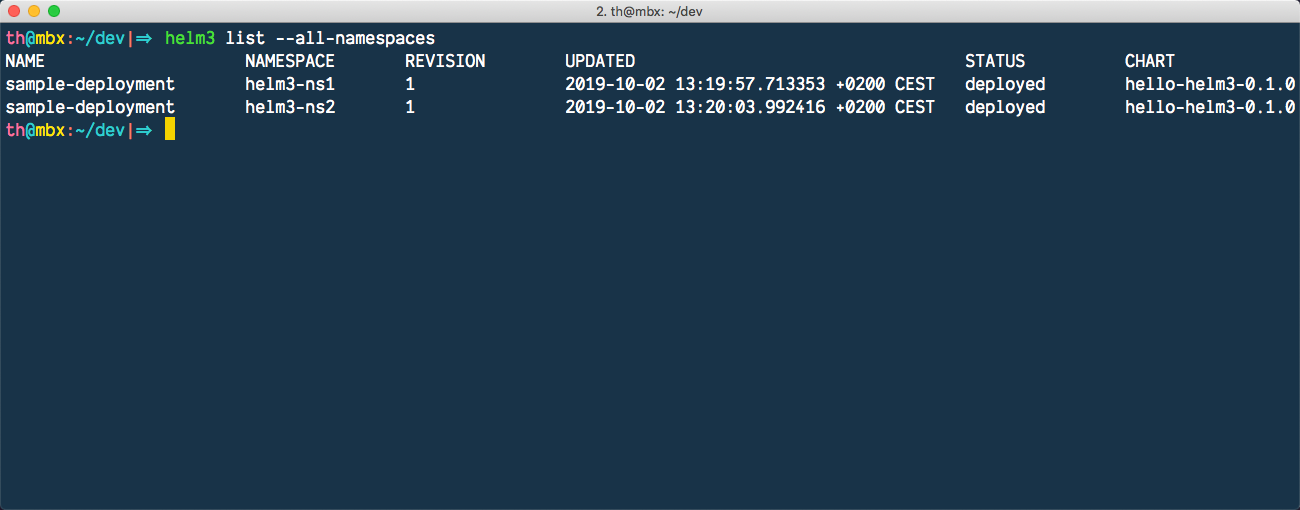Click the NAME column header
This screenshot has height=510, width=1300.
25,61
